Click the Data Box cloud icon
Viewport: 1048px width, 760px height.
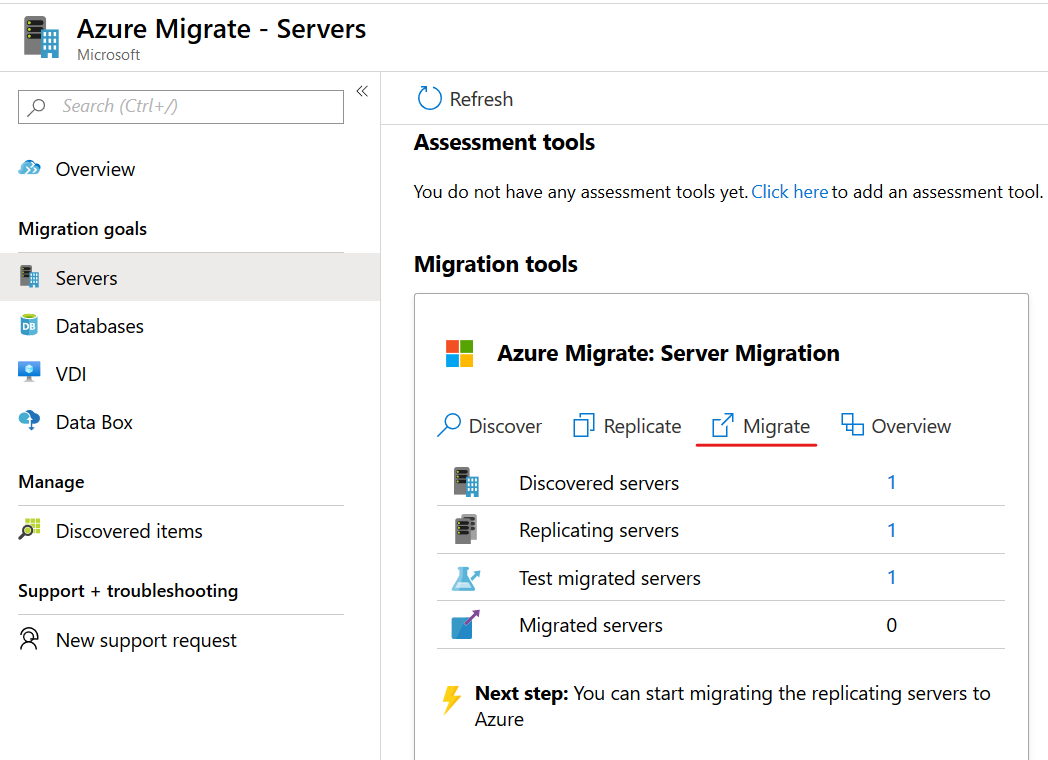click(29, 420)
